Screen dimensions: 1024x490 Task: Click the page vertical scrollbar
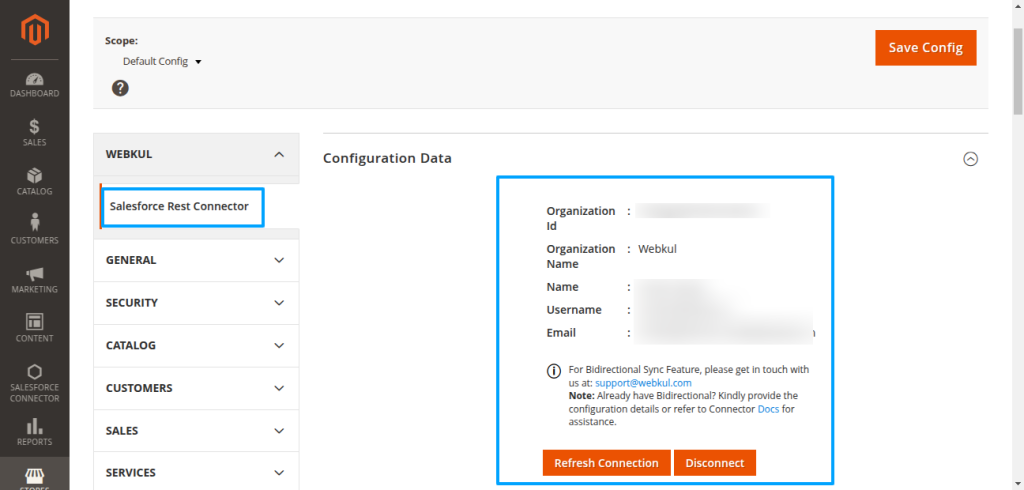pyautogui.click(x=1018, y=71)
